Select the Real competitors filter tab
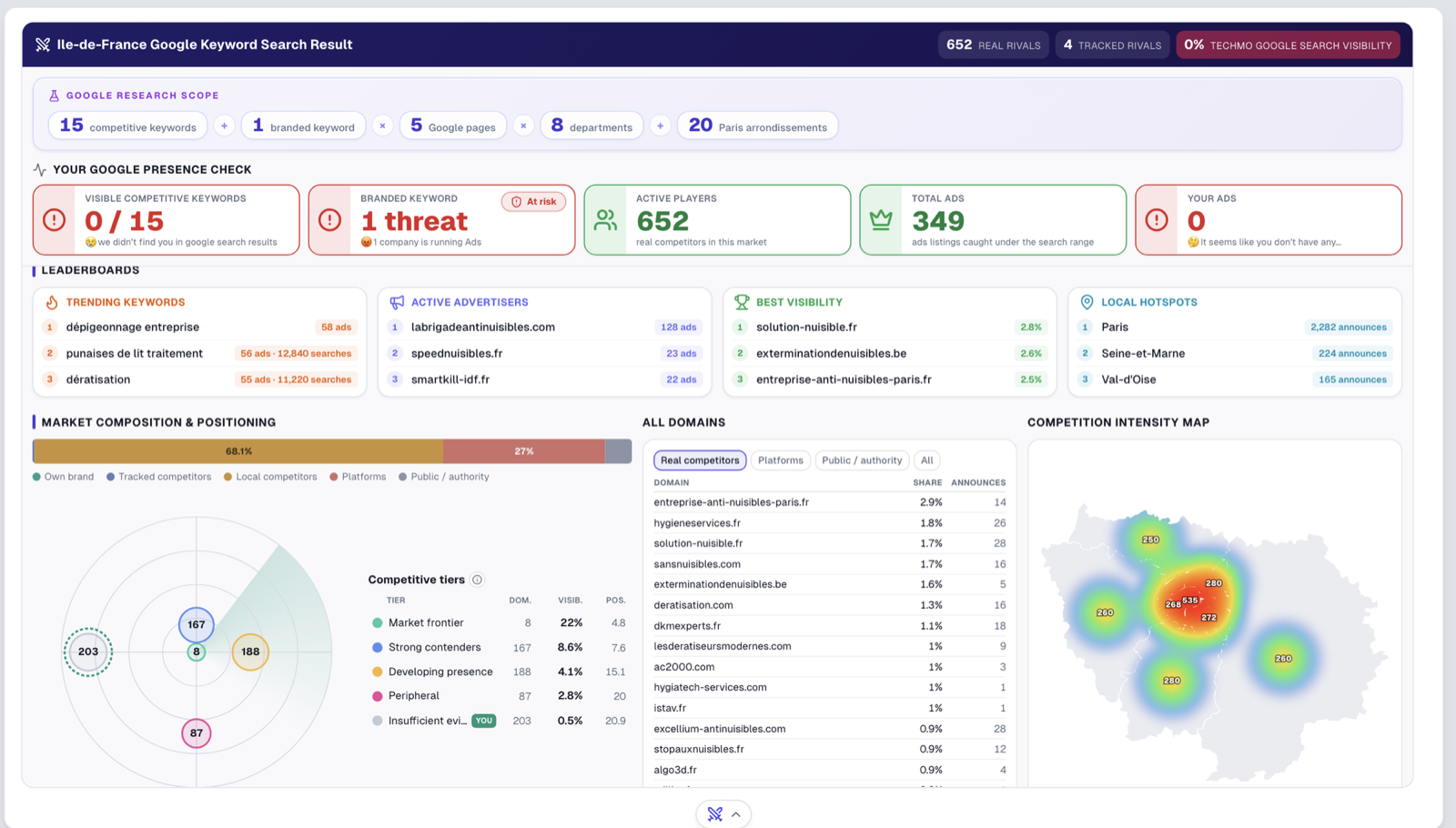The image size is (1456, 828). point(699,460)
